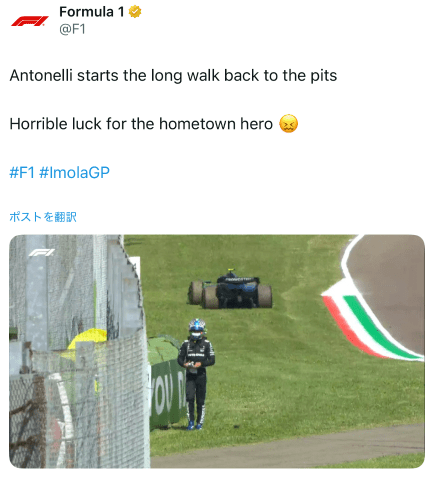Click the driver's helmet in the video
The width and height of the screenshot is (434, 480).
197,329
